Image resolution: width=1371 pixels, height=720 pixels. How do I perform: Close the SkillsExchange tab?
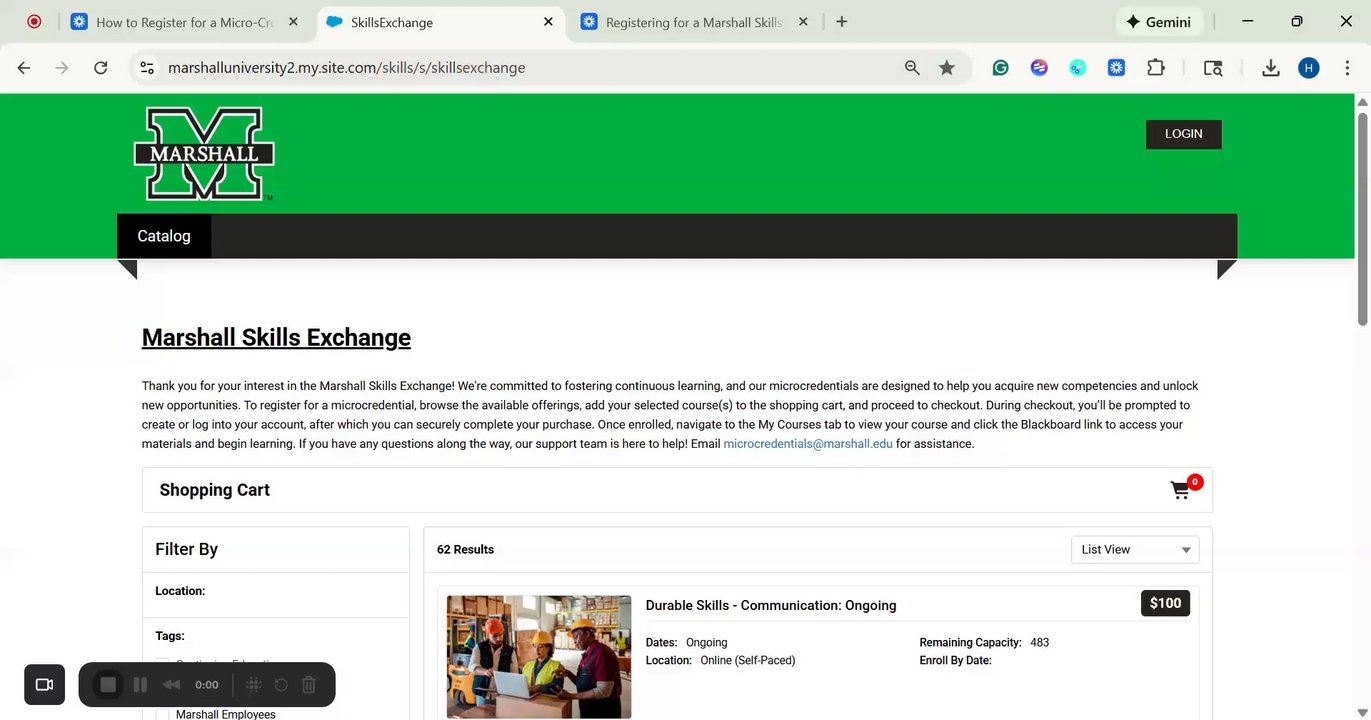(x=548, y=21)
